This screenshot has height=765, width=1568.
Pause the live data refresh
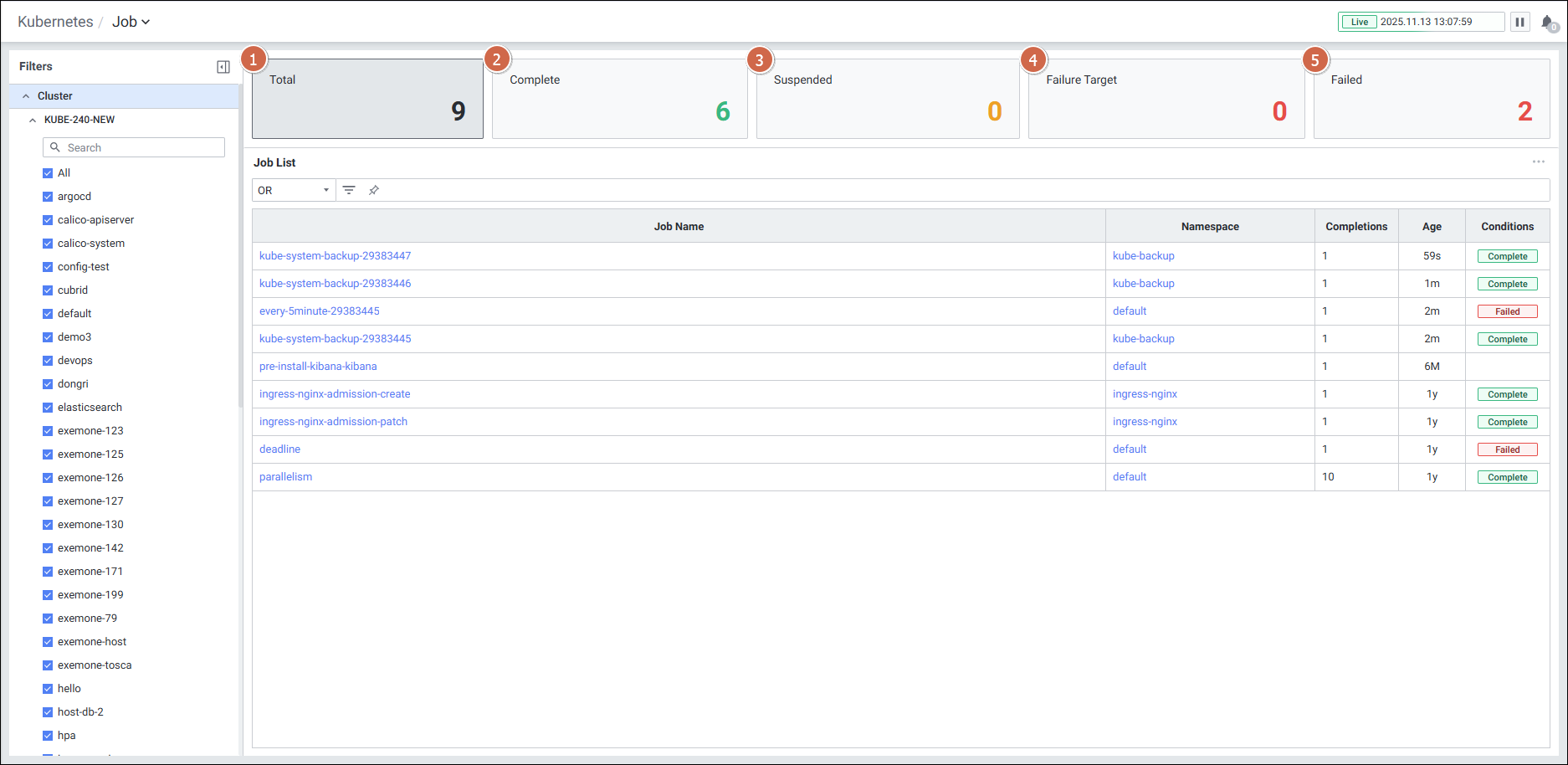click(x=1520, y=22)
